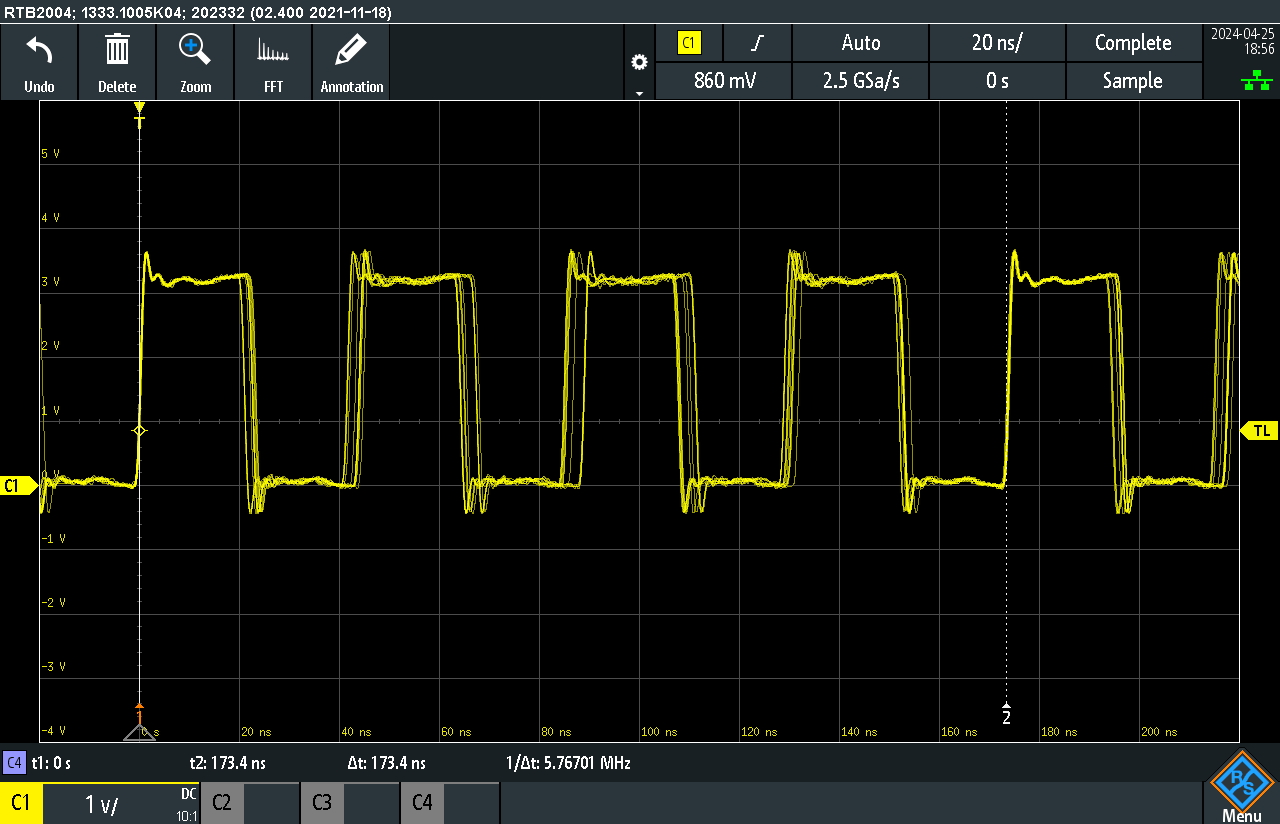Adjust the 860 mV trigger level field

click(x=723, y=81)
